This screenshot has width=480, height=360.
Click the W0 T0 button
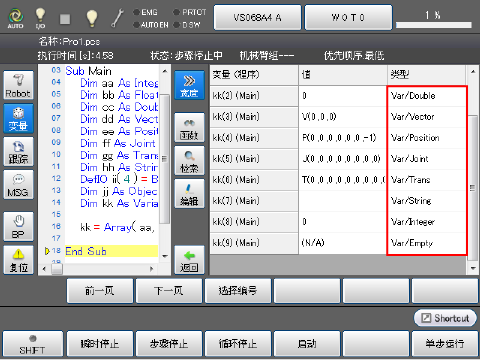(348, 17)
